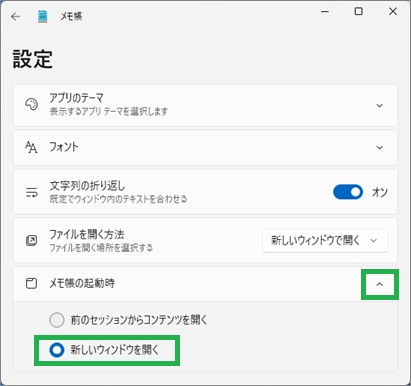411x386 pixels.
Task: Minimize the メモ帳 settings window
Action: tap(325, 12)
